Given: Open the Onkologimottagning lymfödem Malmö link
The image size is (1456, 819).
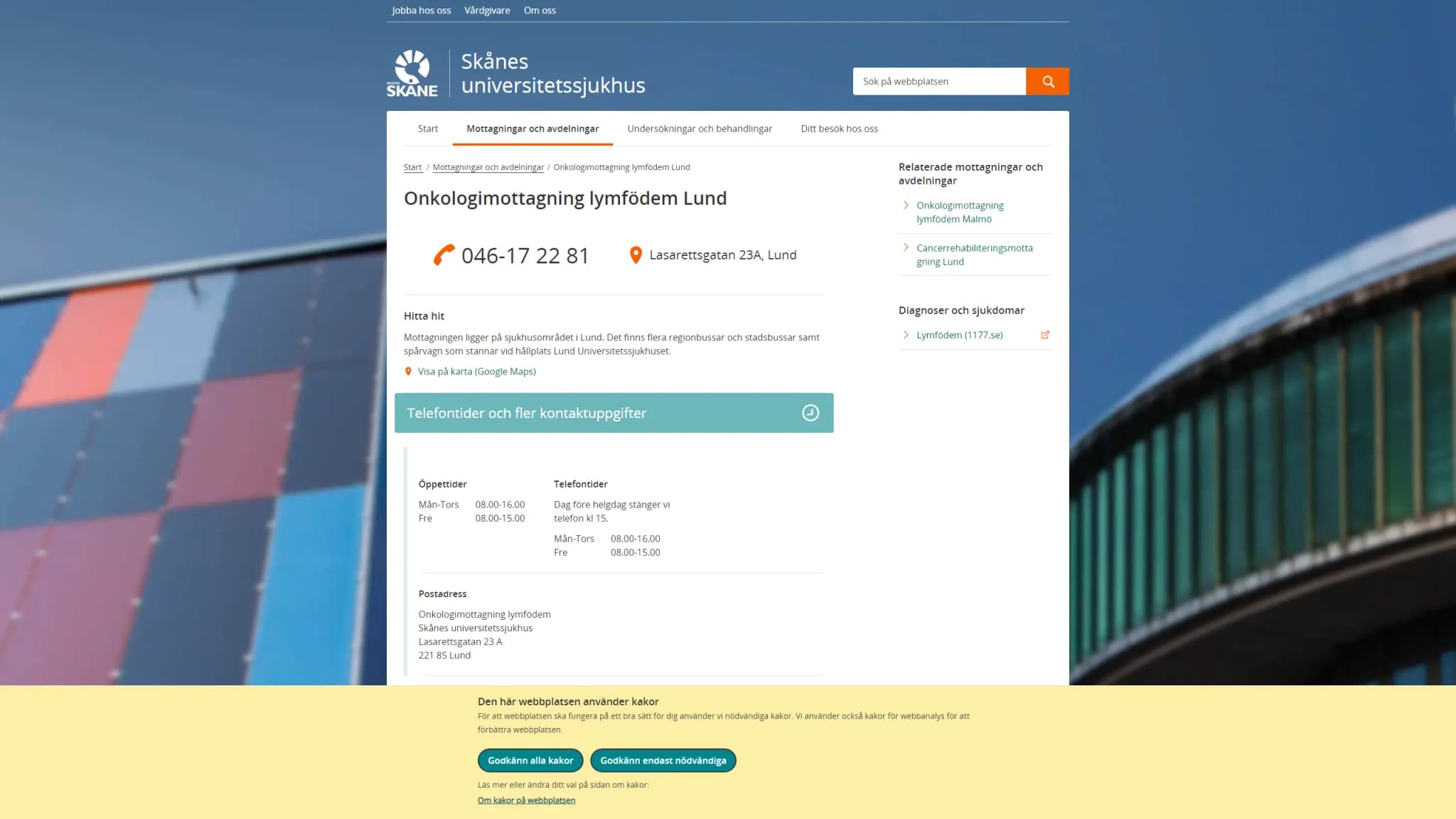Looking at the screenshot, I should click(960, 212).
